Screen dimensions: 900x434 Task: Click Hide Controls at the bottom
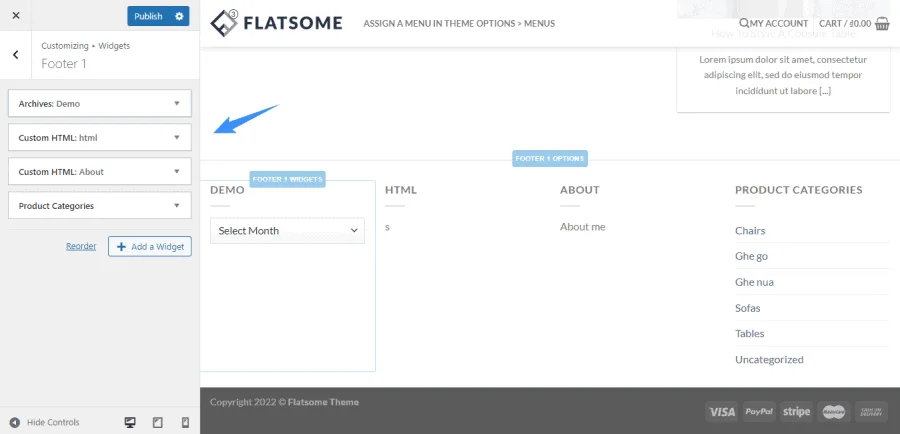click(x=45, y=422)
